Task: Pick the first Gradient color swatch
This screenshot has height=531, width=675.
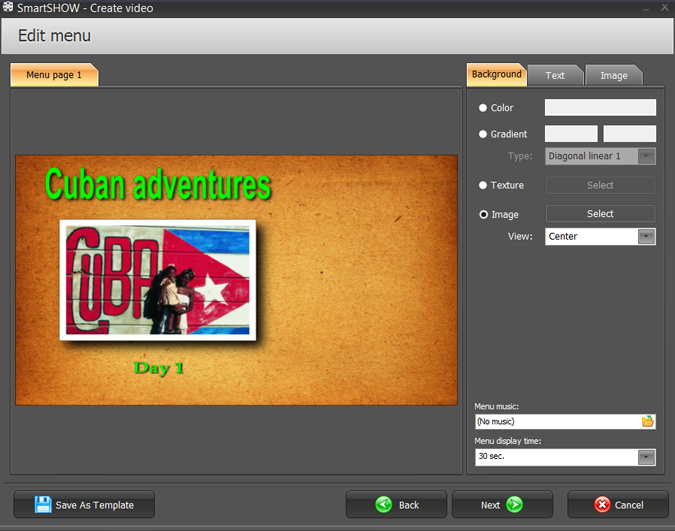Action: (x=571, y=134)
